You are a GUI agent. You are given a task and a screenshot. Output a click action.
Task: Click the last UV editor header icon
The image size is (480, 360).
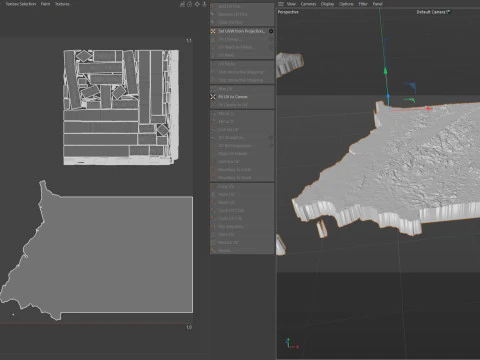coord(204,4)
